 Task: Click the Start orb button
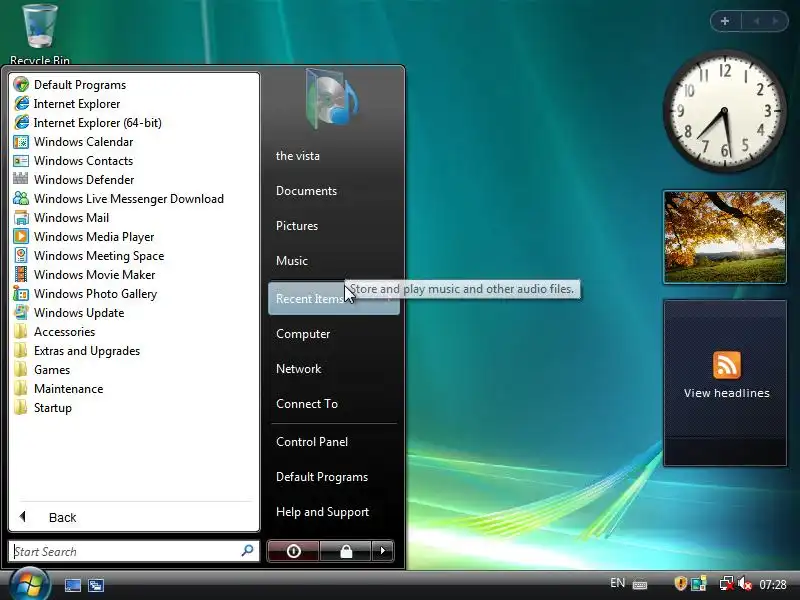tap(29, 585)
